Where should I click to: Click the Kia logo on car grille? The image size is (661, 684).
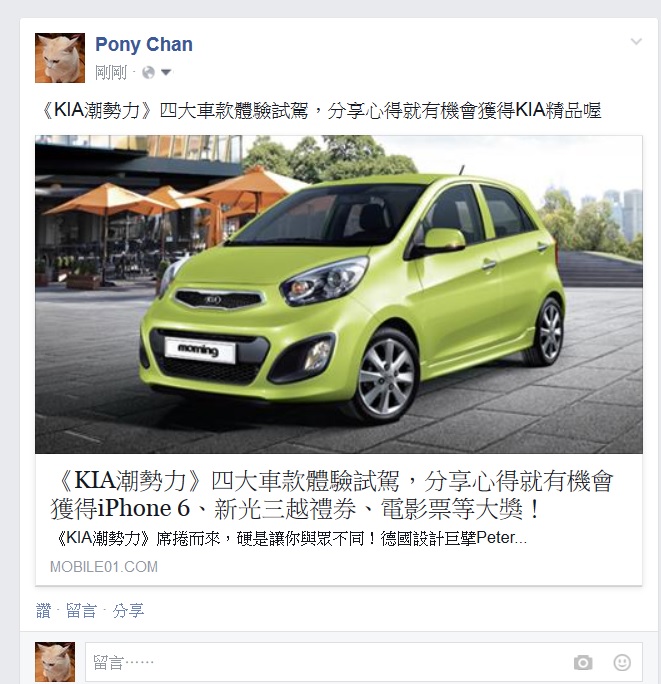point(213,300)
